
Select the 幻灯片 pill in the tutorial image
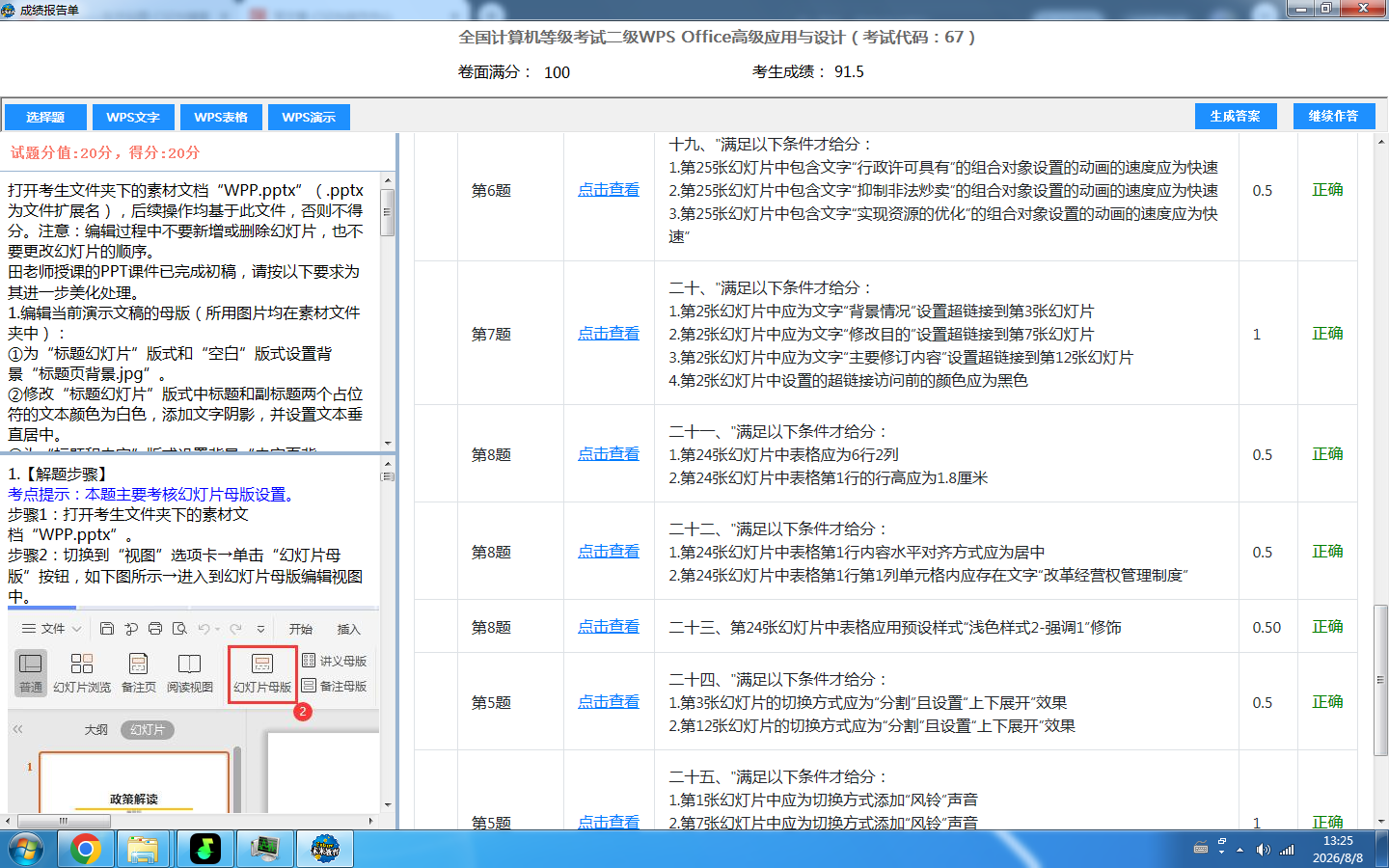pos(148,730)
